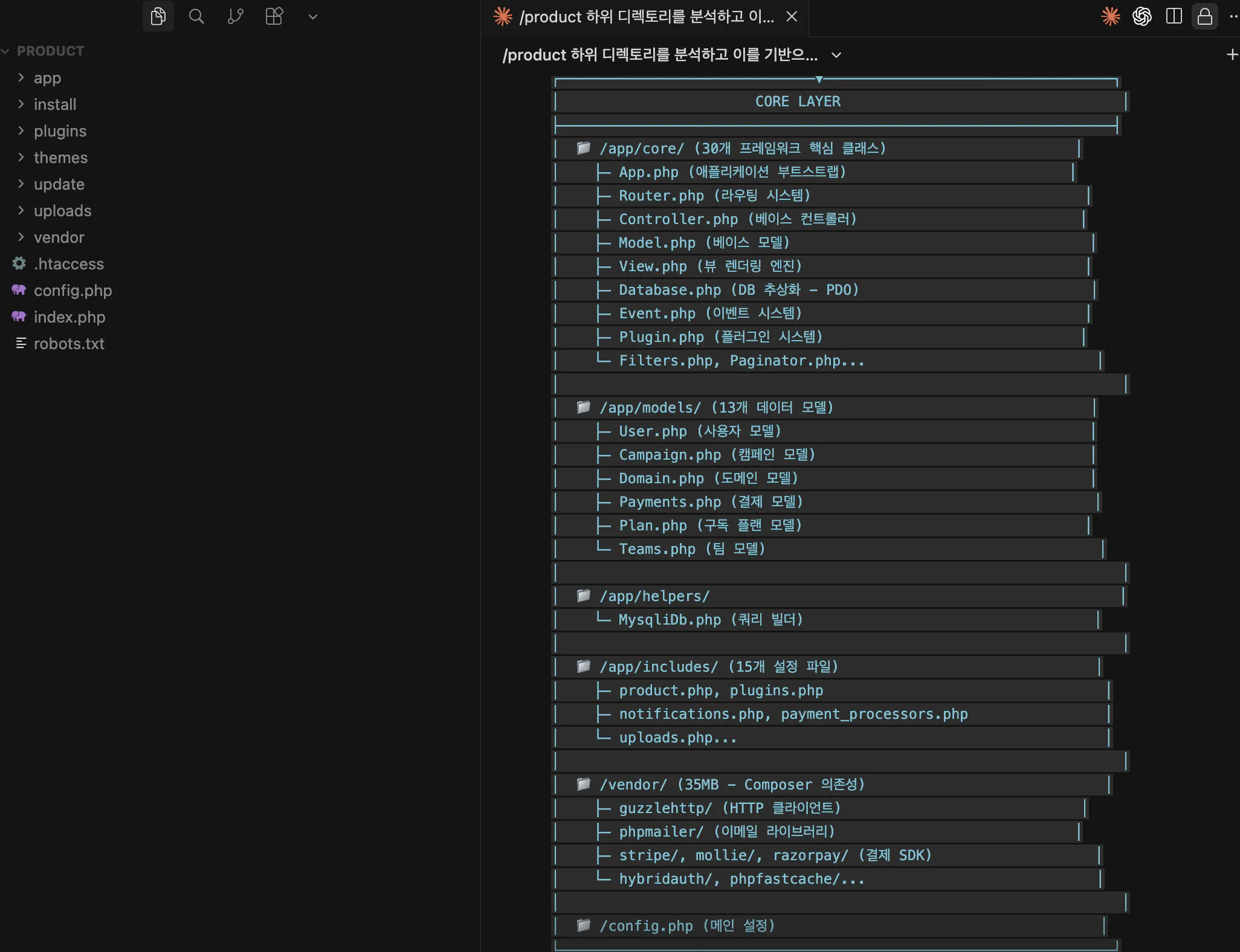Click the gear icon beside .htaccess
The height and width of the screenshot is (952, 1240).
[x=19, y=263]
